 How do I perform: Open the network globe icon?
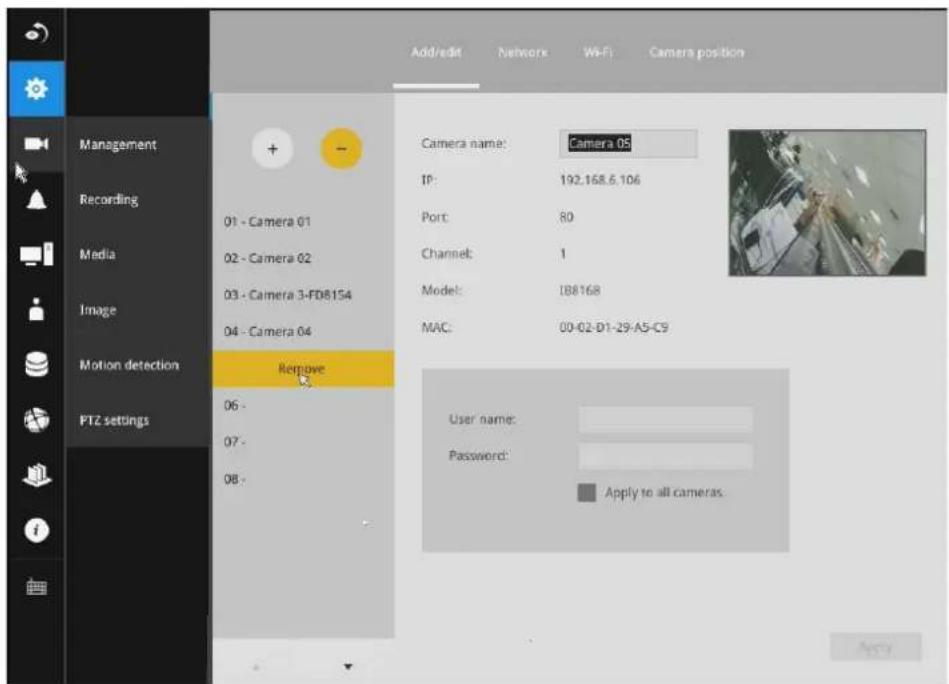click(x=36, y=419)
